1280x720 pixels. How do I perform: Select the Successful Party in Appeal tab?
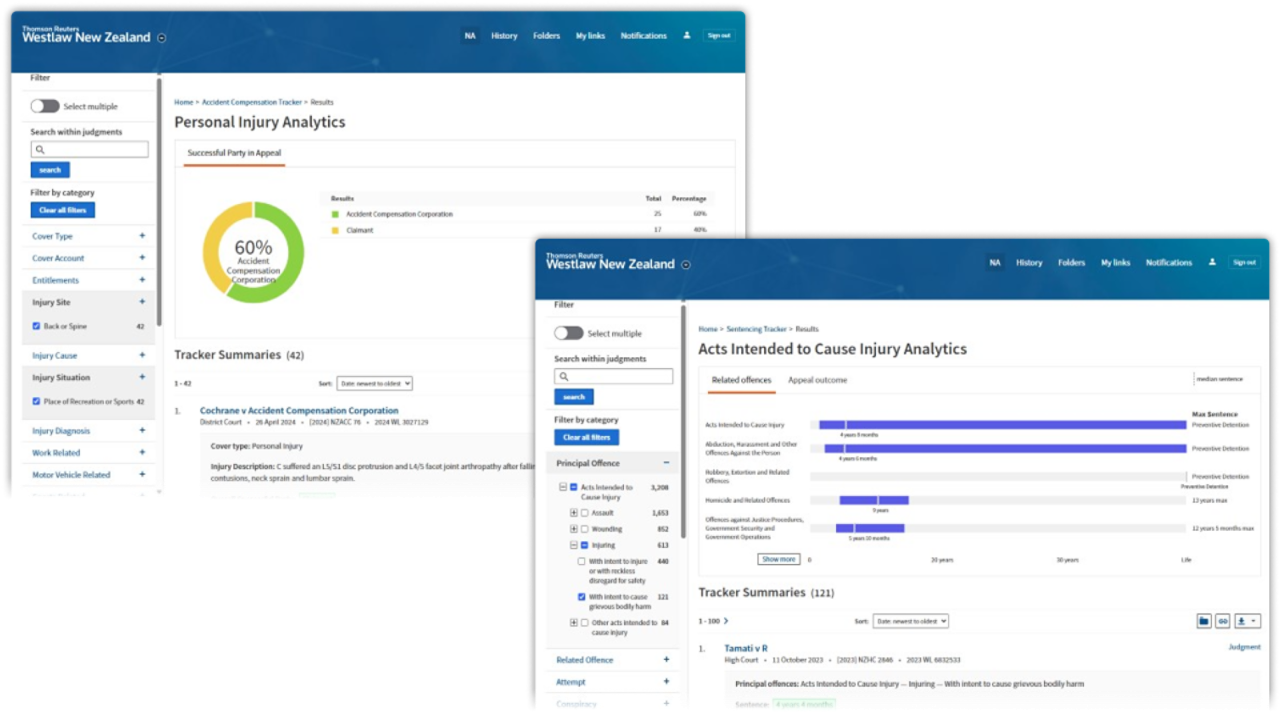pyautogui.click(x=234, y=153)
